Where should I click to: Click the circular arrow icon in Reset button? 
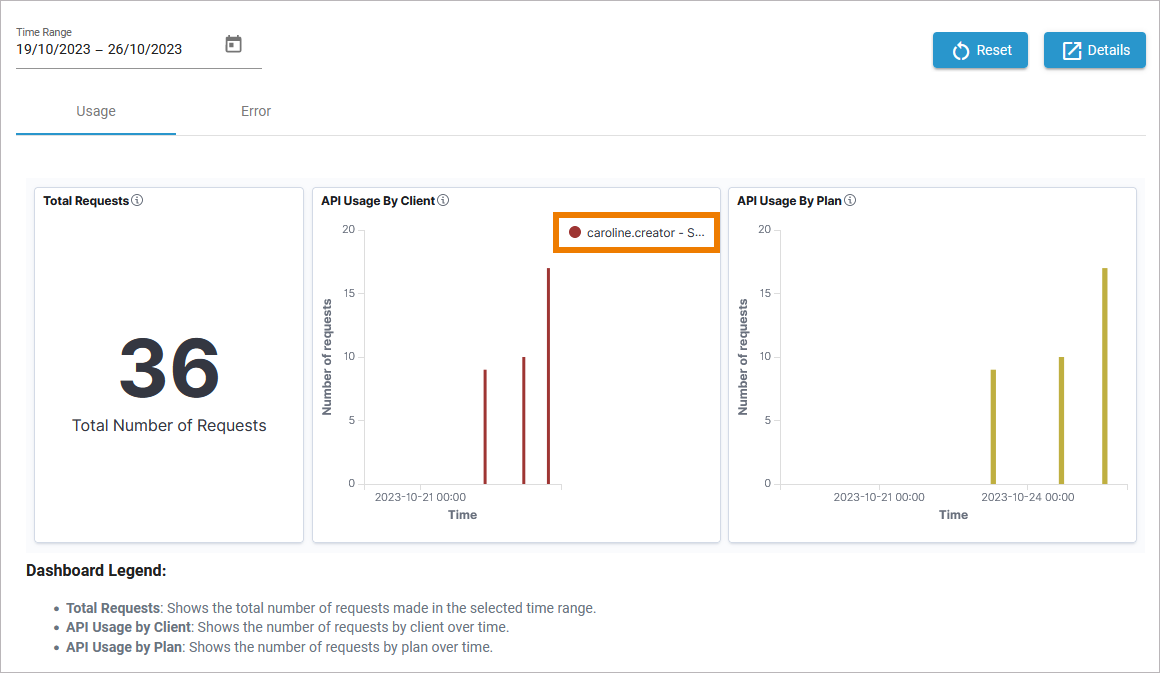tap(961, 51)
